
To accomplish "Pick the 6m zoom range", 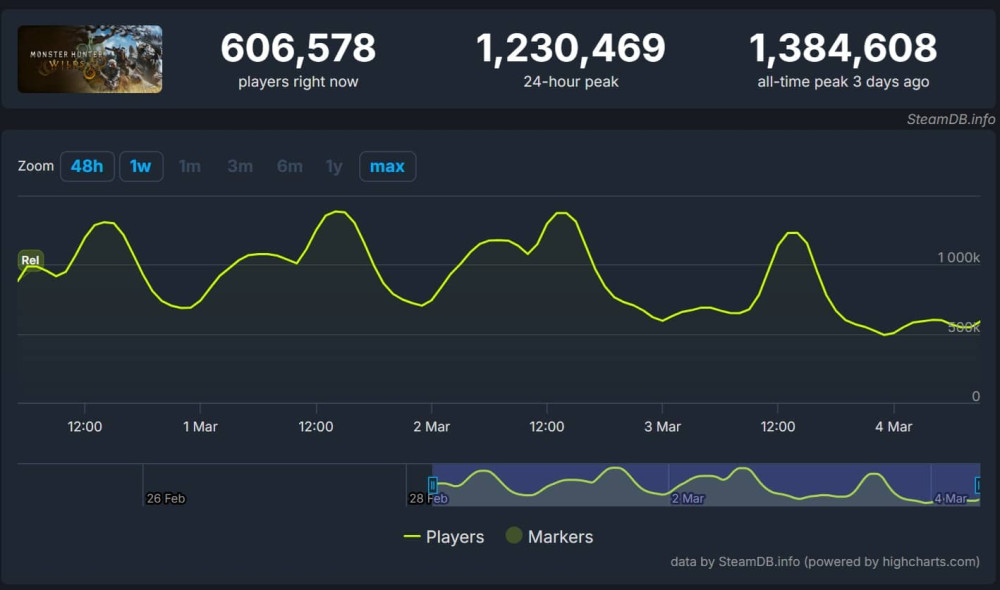I will (290, 166).
